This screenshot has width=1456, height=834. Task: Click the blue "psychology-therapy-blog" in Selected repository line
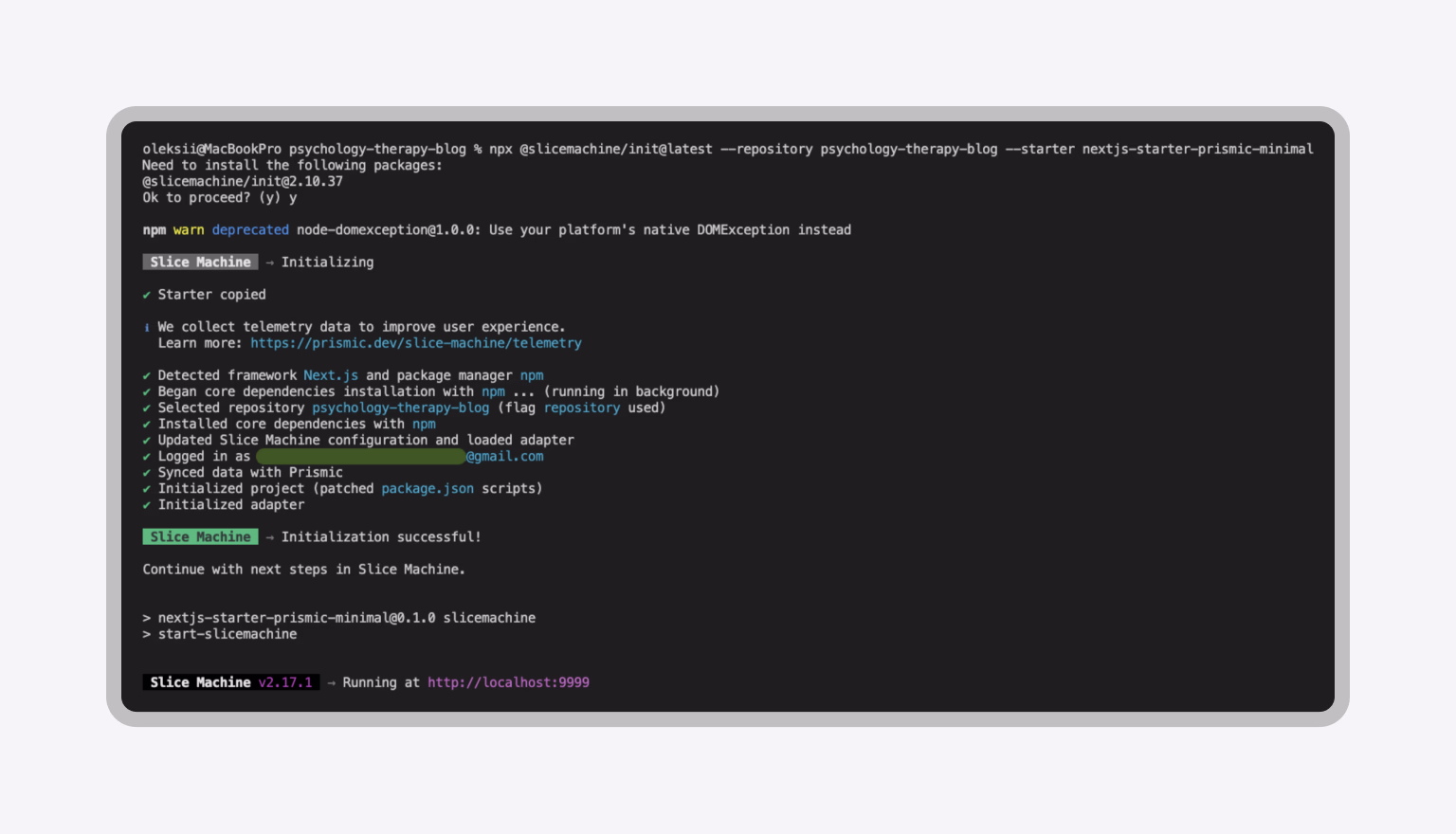401,408
